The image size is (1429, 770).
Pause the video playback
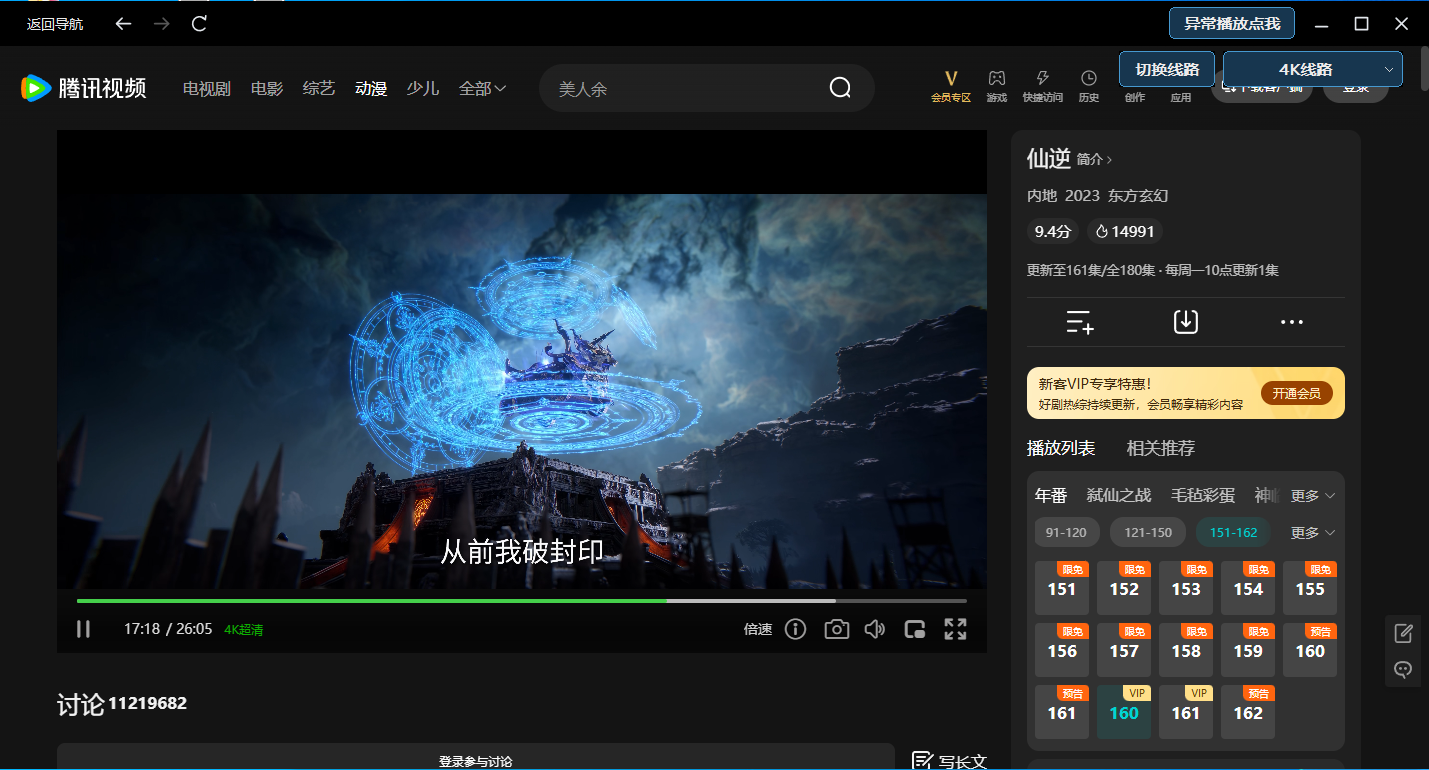[x=83, y=629]
